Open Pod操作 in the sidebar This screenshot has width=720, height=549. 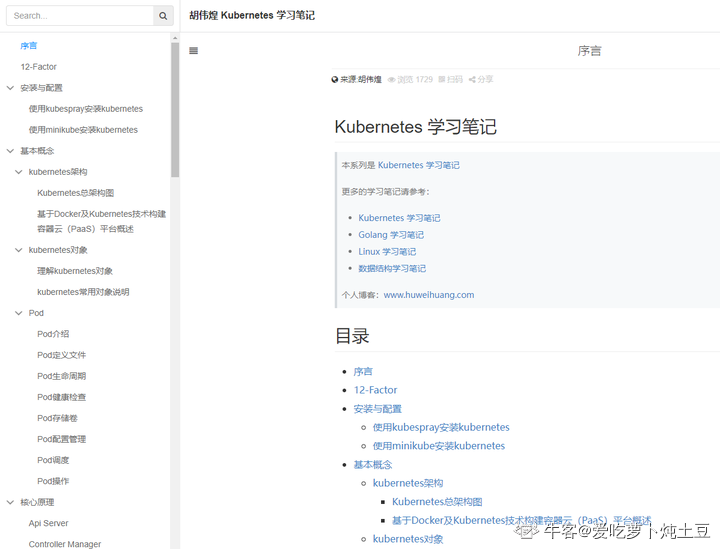tap(53, 481)
